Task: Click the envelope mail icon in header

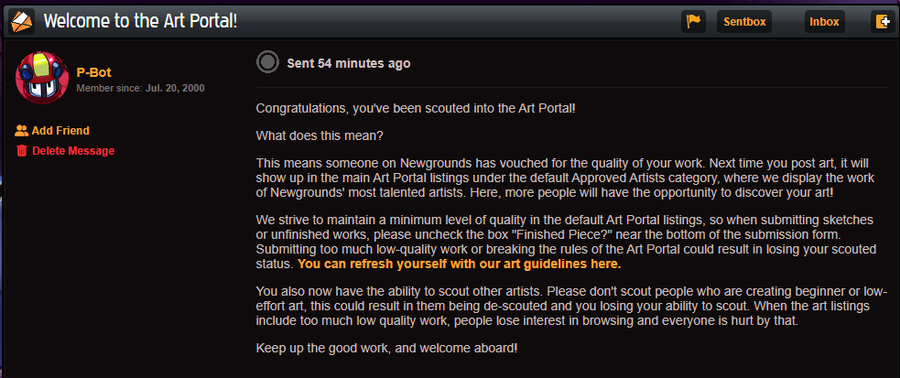Action: pyautogui.click(x=22, y=22)
